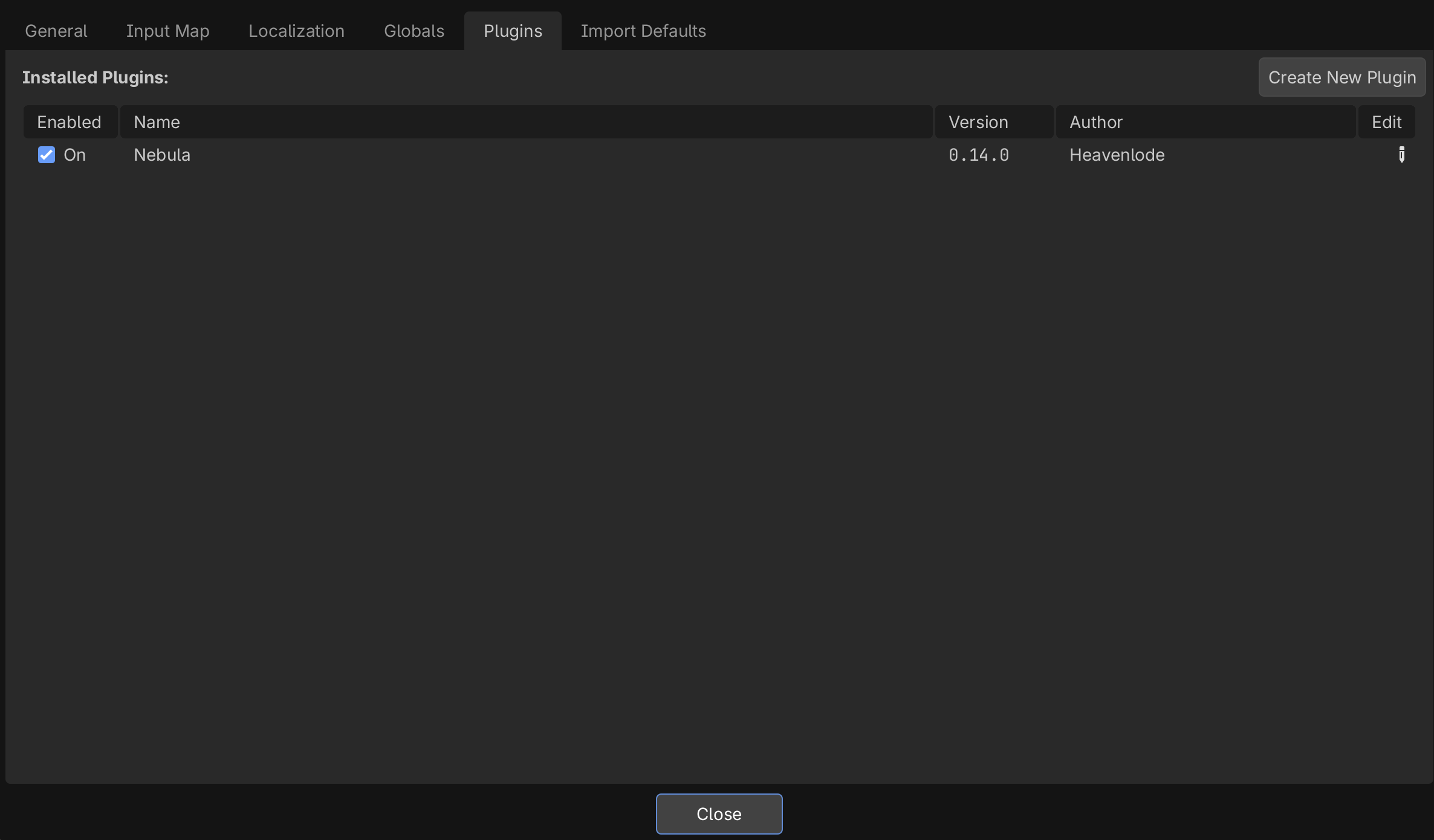Open the Input Map tab

click(167, 31)
